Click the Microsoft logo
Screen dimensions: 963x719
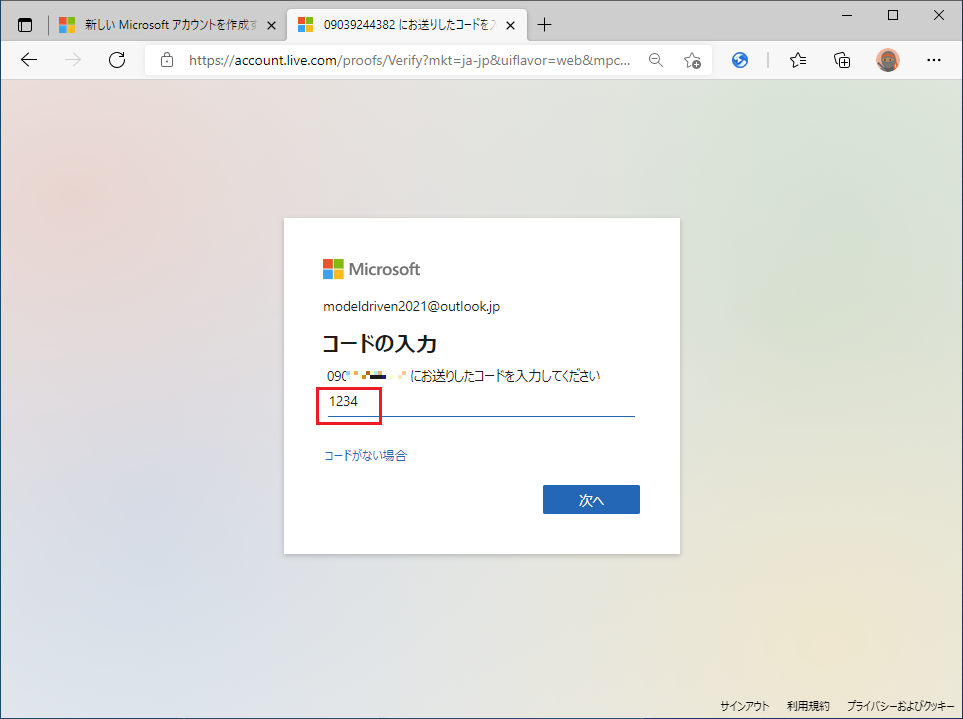(372, 269)
